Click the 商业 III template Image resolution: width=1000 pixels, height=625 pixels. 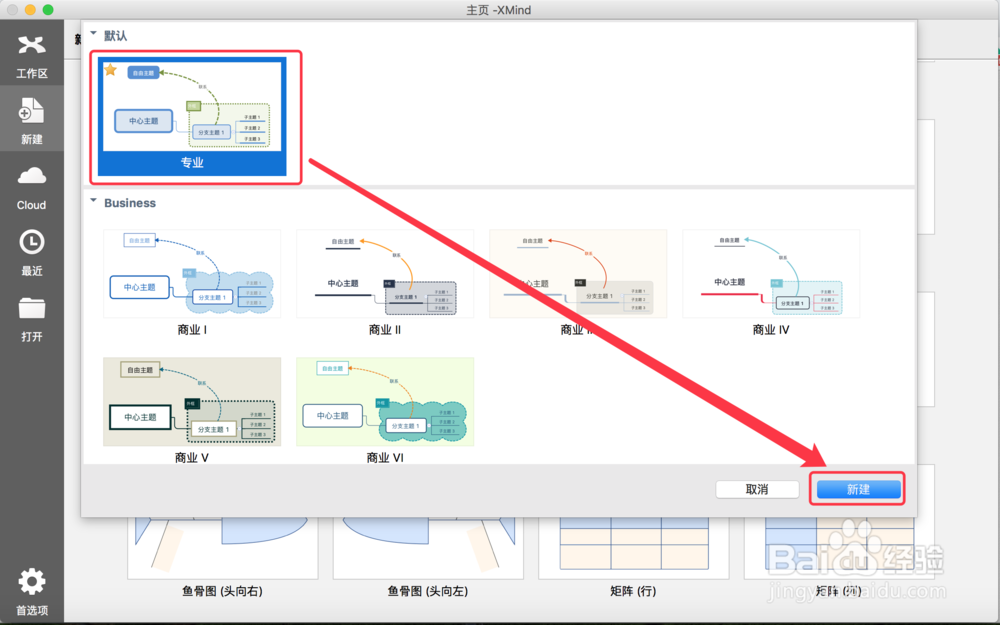coord(578,273)
